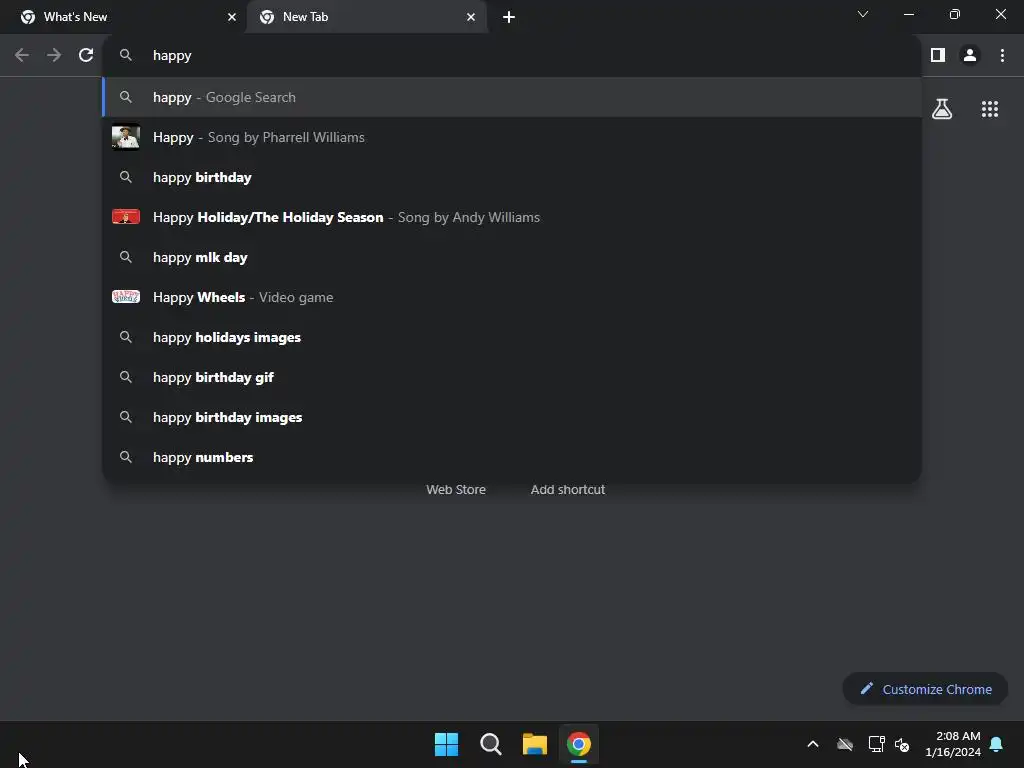Image resolution: width=1024 pixels, height=768 pixels.
Task: Click the forward navigation arrow
Action: pos(54,56)
